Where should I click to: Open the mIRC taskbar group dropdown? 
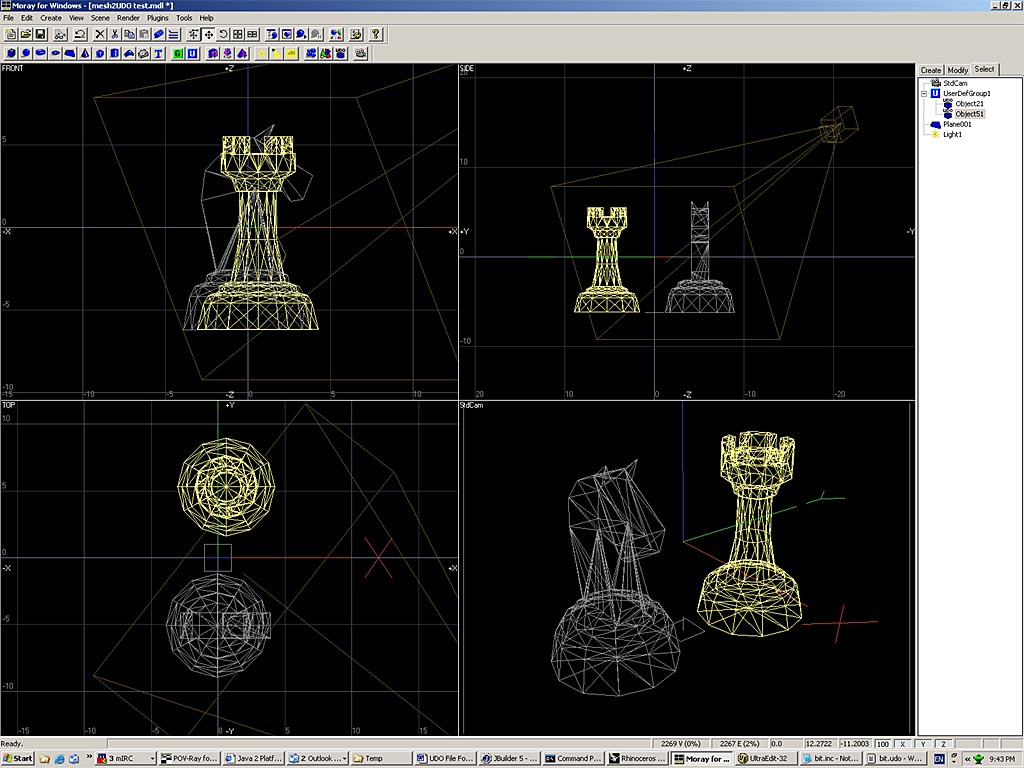pos(151,759)
